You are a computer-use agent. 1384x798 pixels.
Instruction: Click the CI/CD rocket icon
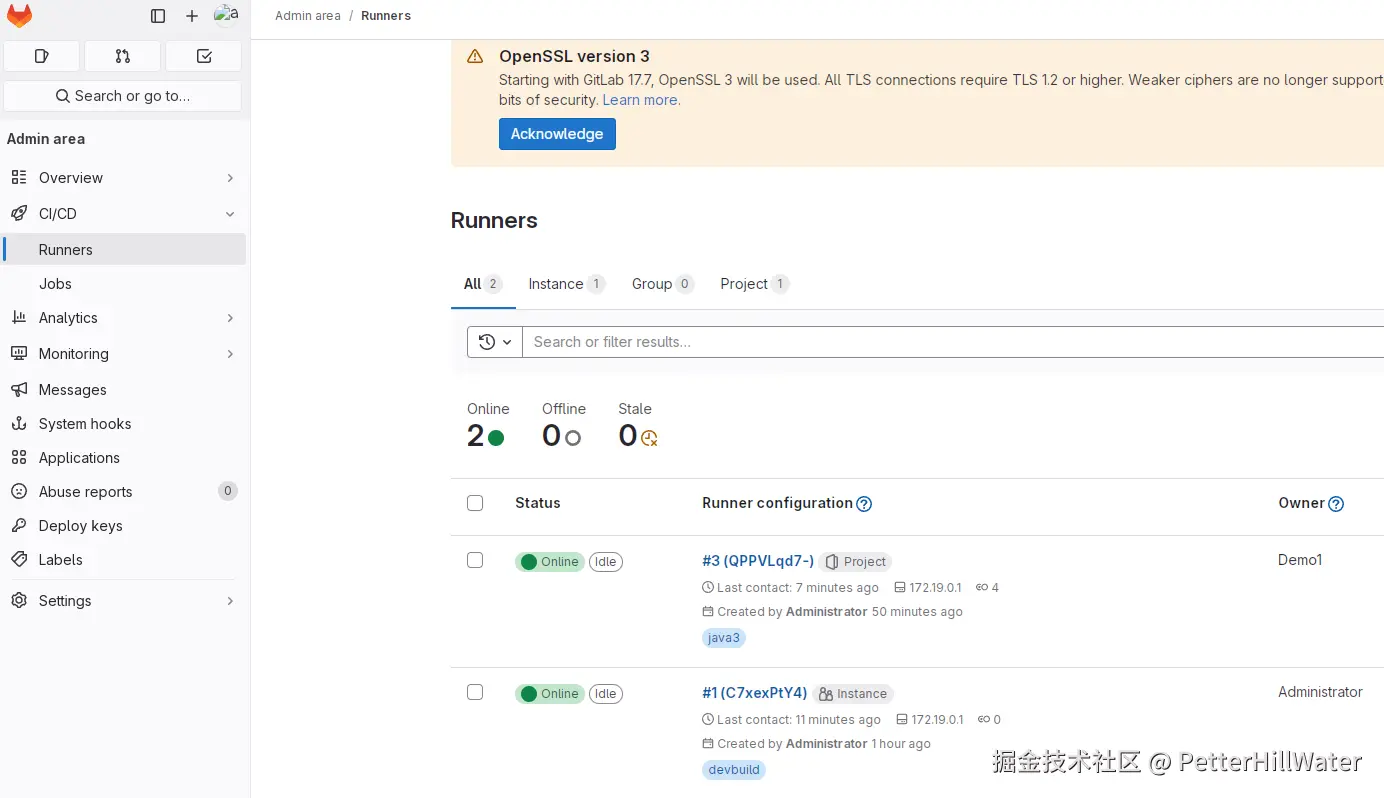tap(19, 214)
